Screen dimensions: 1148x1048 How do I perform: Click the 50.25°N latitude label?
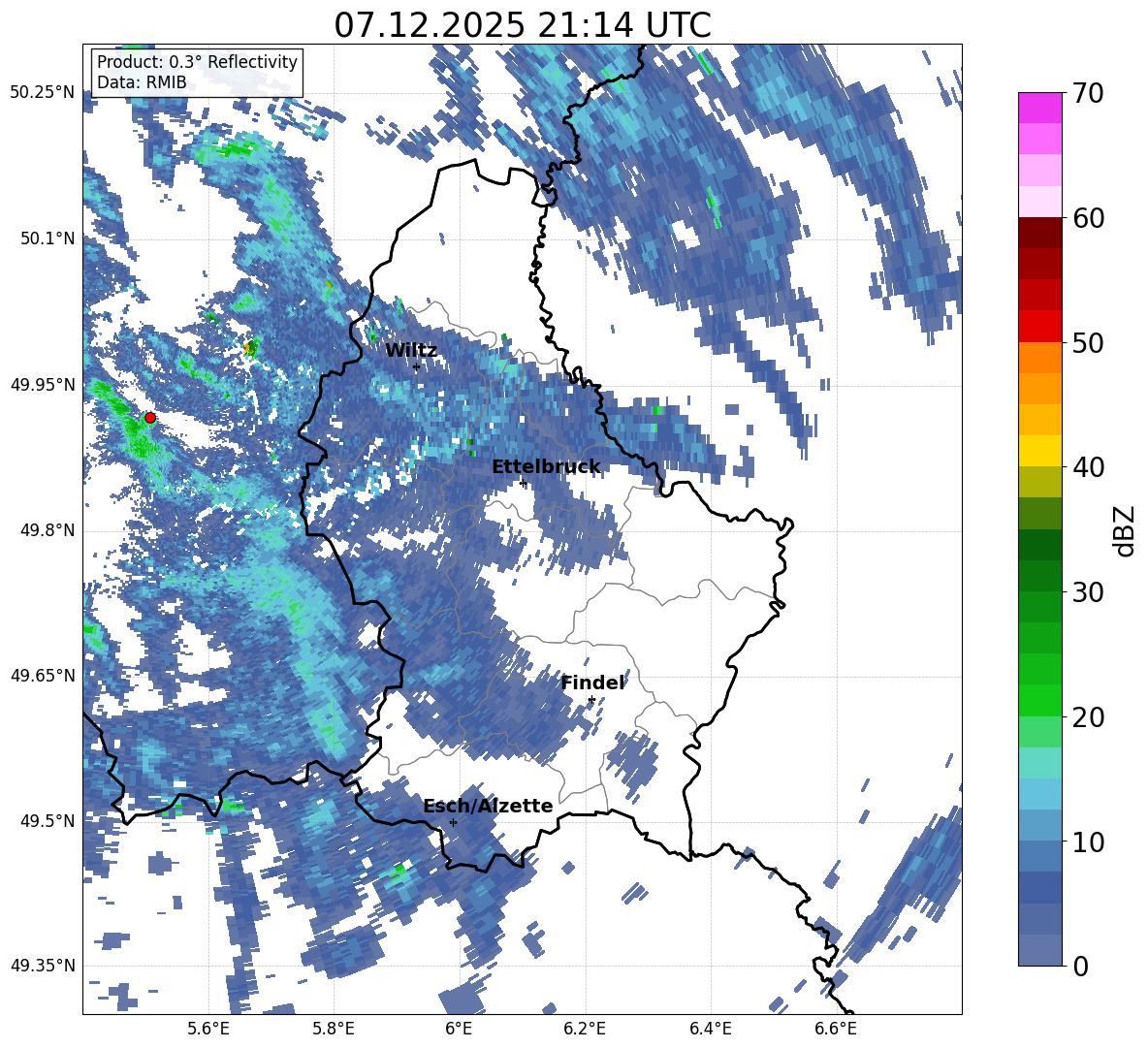(43, 93)
